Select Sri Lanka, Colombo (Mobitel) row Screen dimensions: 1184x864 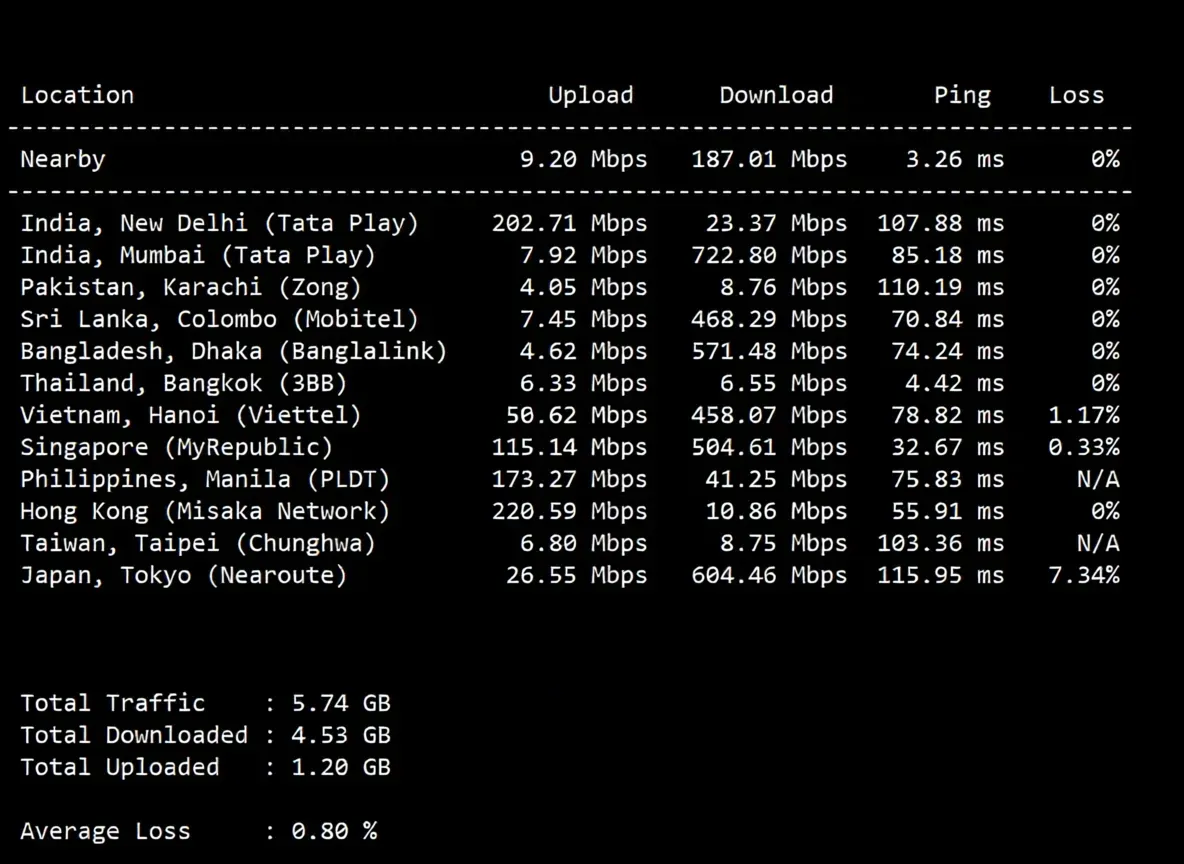click(x=570, y=319)
